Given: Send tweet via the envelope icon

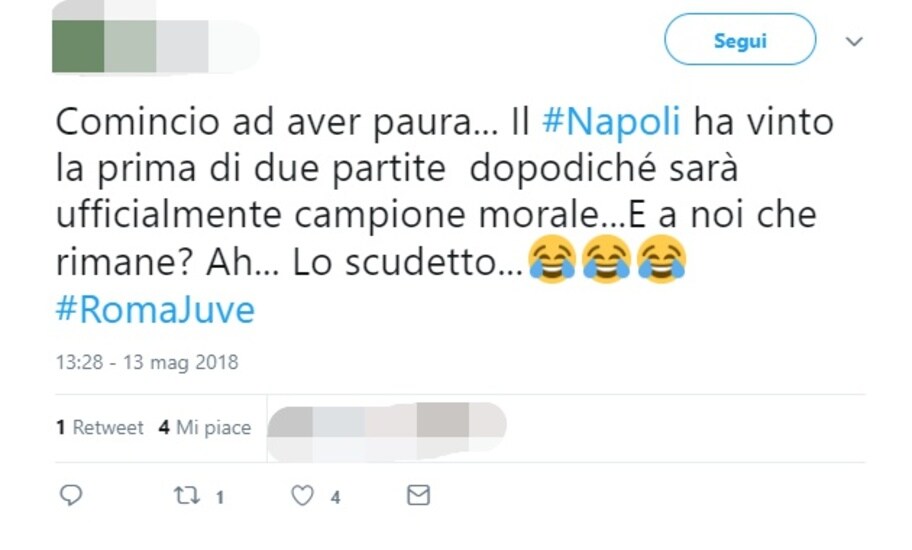Looking at the screenshot, I should [x=418, y=495].
